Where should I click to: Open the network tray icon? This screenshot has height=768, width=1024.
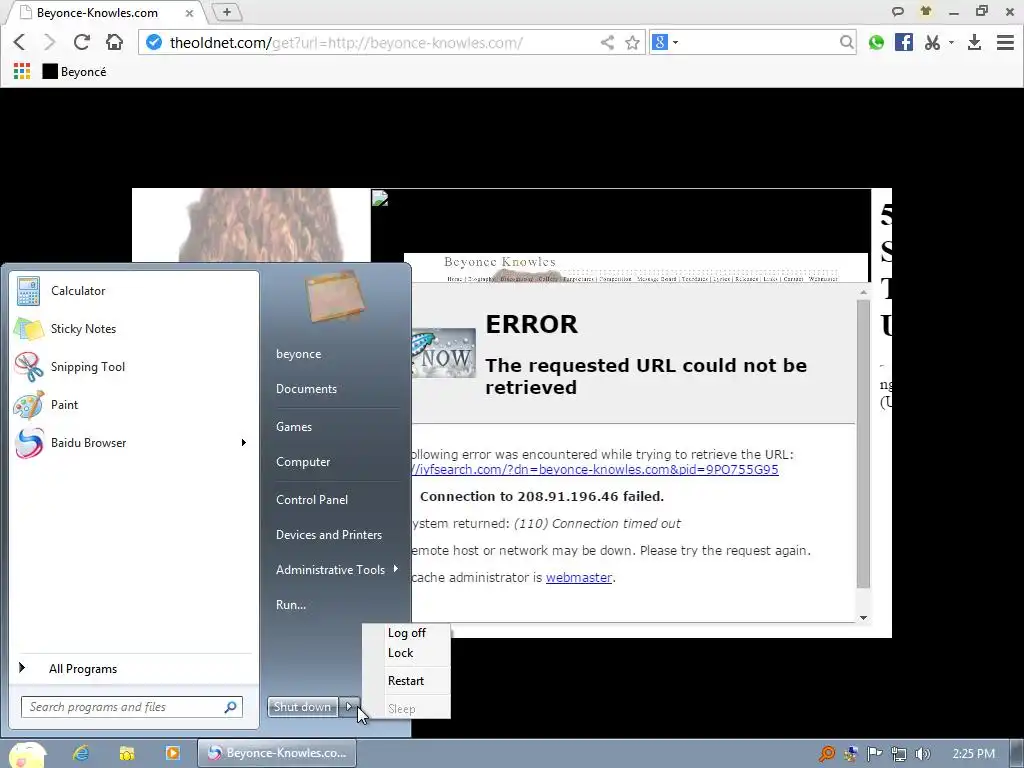[x=899, y=754]
